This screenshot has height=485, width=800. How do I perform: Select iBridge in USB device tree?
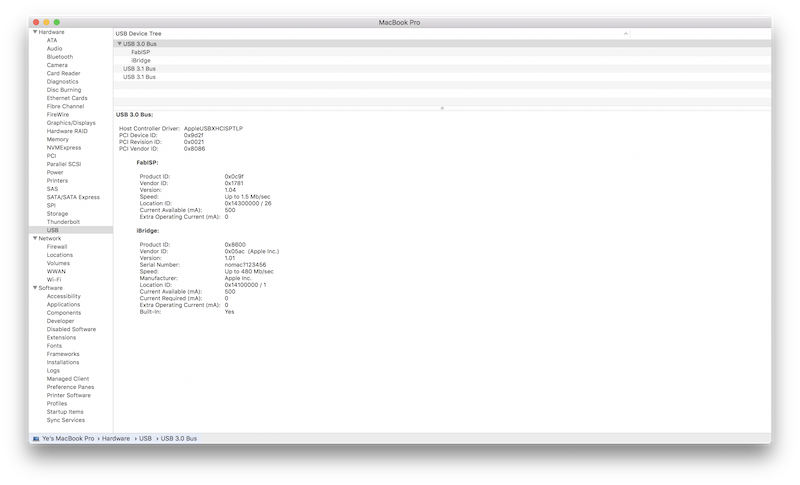140,60
